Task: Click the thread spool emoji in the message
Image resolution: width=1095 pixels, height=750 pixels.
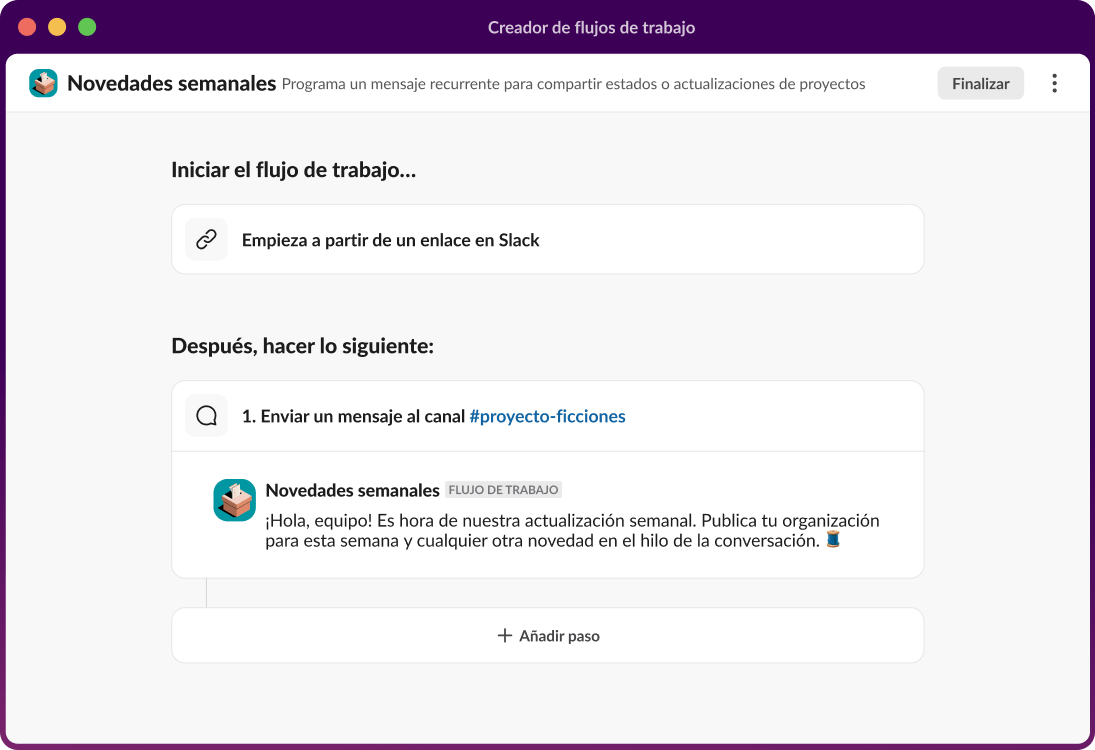Action: click(834, 540)
